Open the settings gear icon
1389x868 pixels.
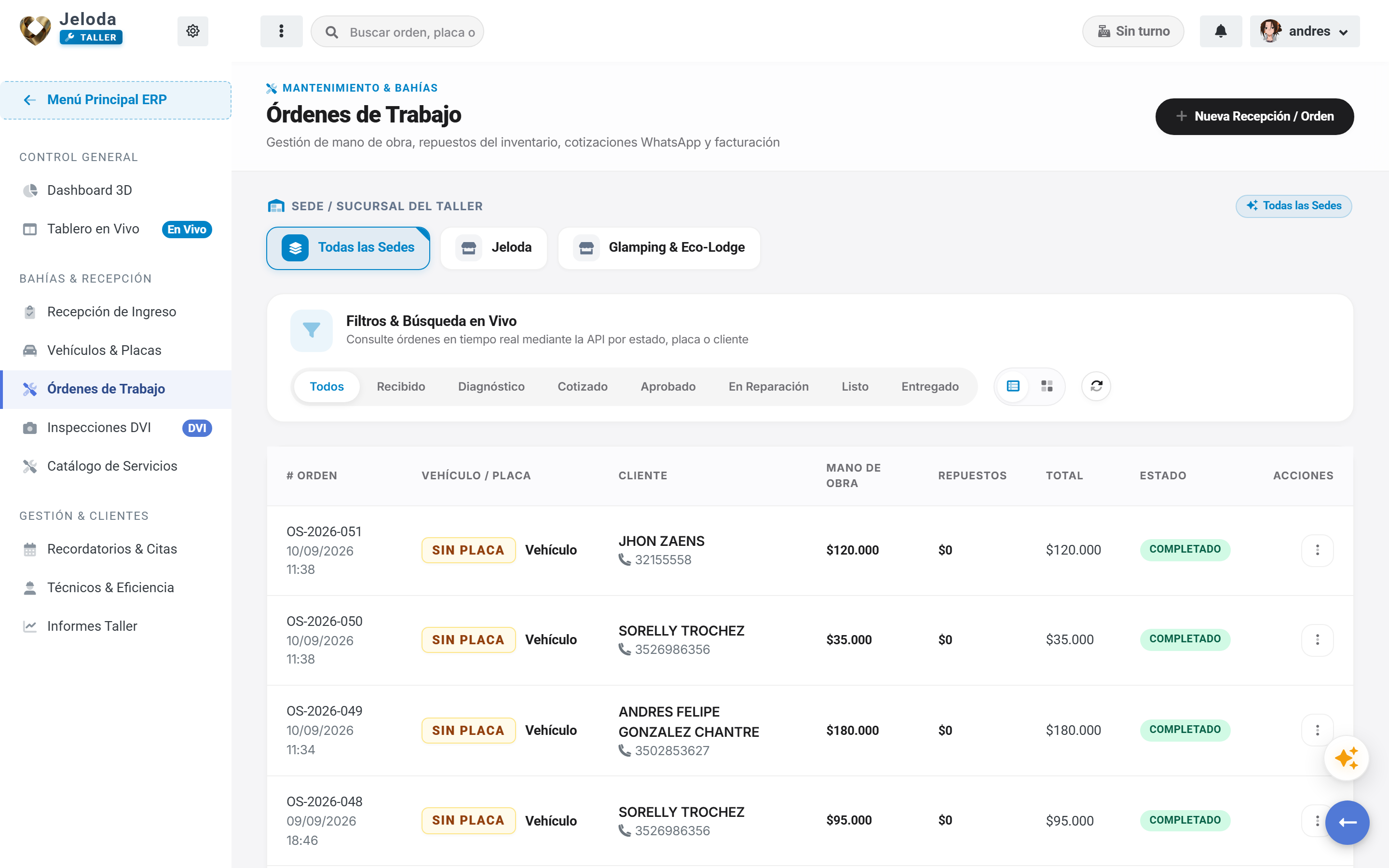point(192,31)
